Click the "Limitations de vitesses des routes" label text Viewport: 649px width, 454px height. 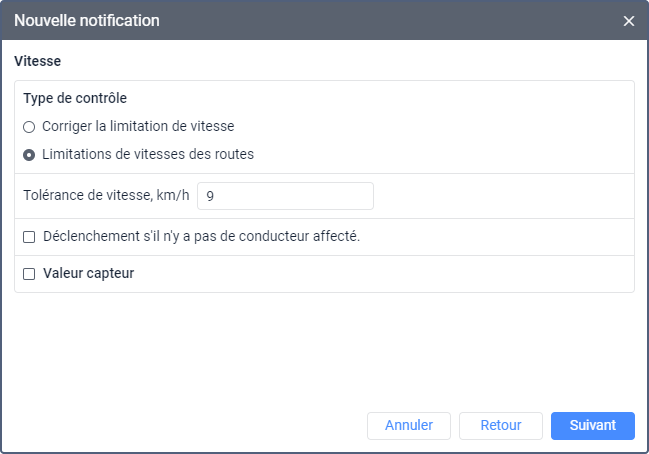148,155
